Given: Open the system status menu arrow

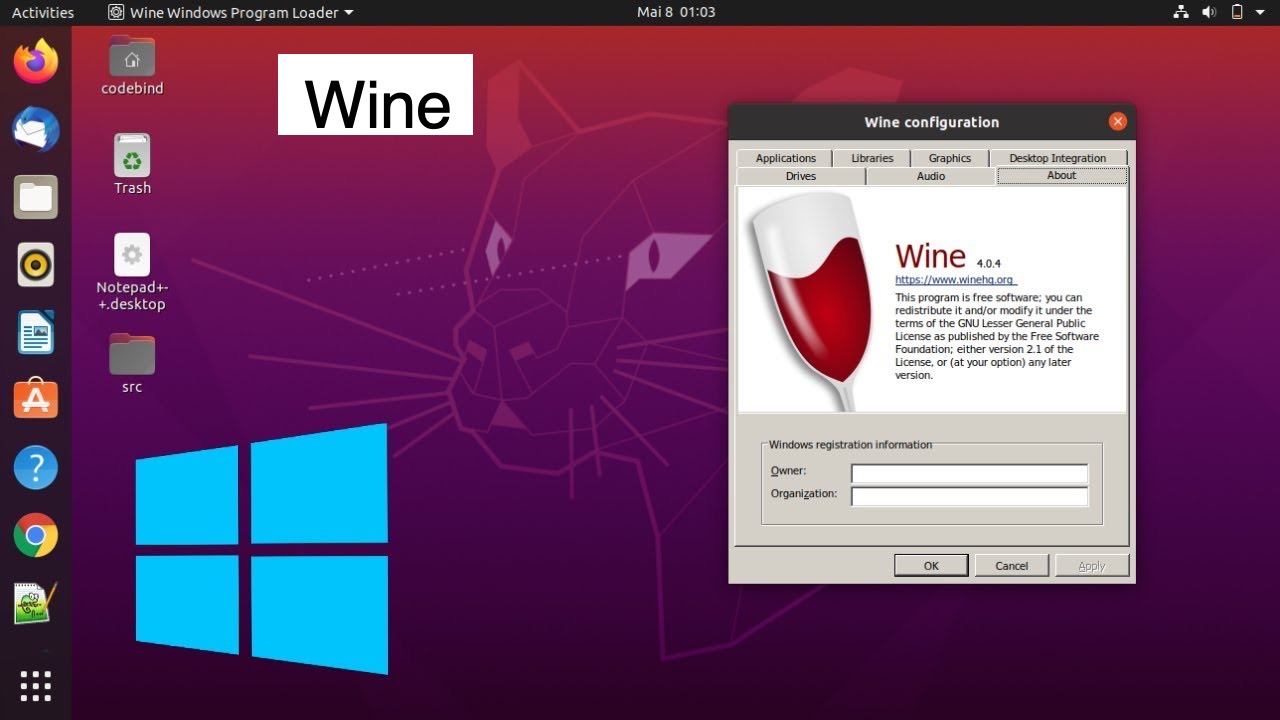Looking at the screenshot, I should pos(1260,13).
